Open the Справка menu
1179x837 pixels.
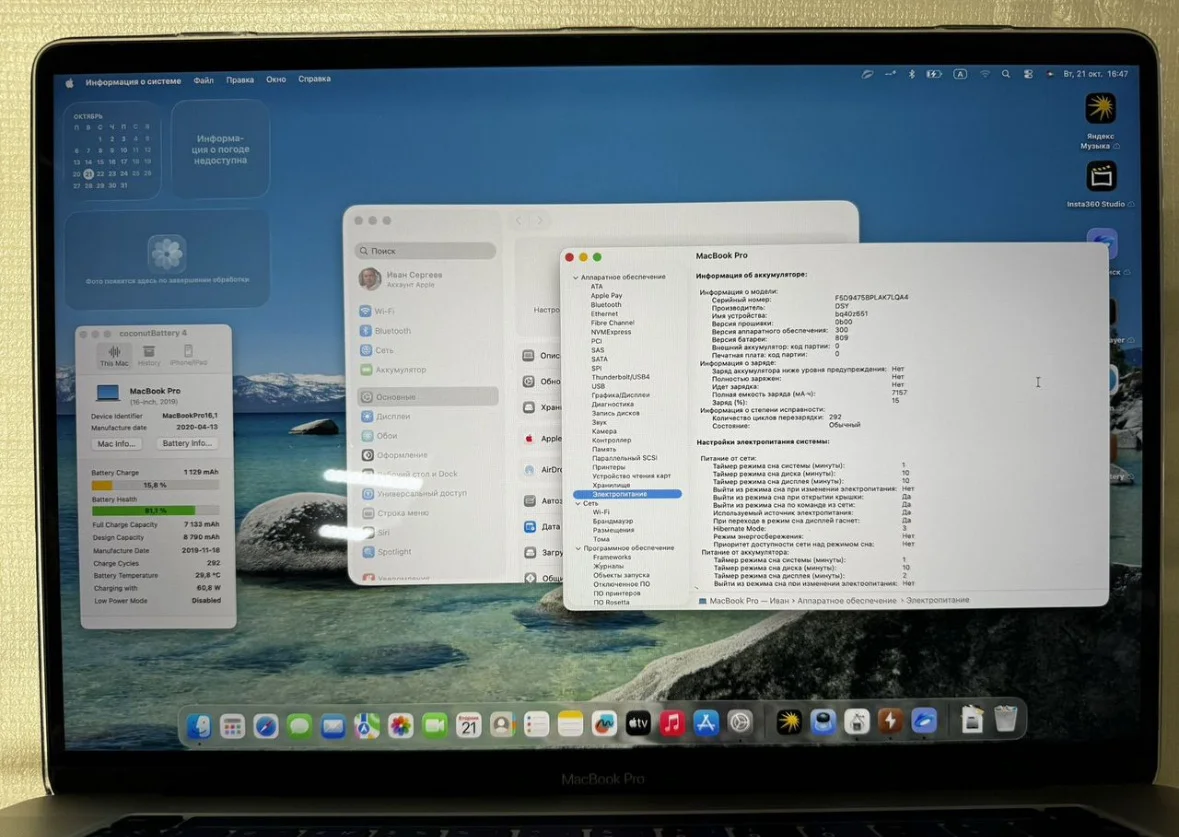click(x=314, y=78)
